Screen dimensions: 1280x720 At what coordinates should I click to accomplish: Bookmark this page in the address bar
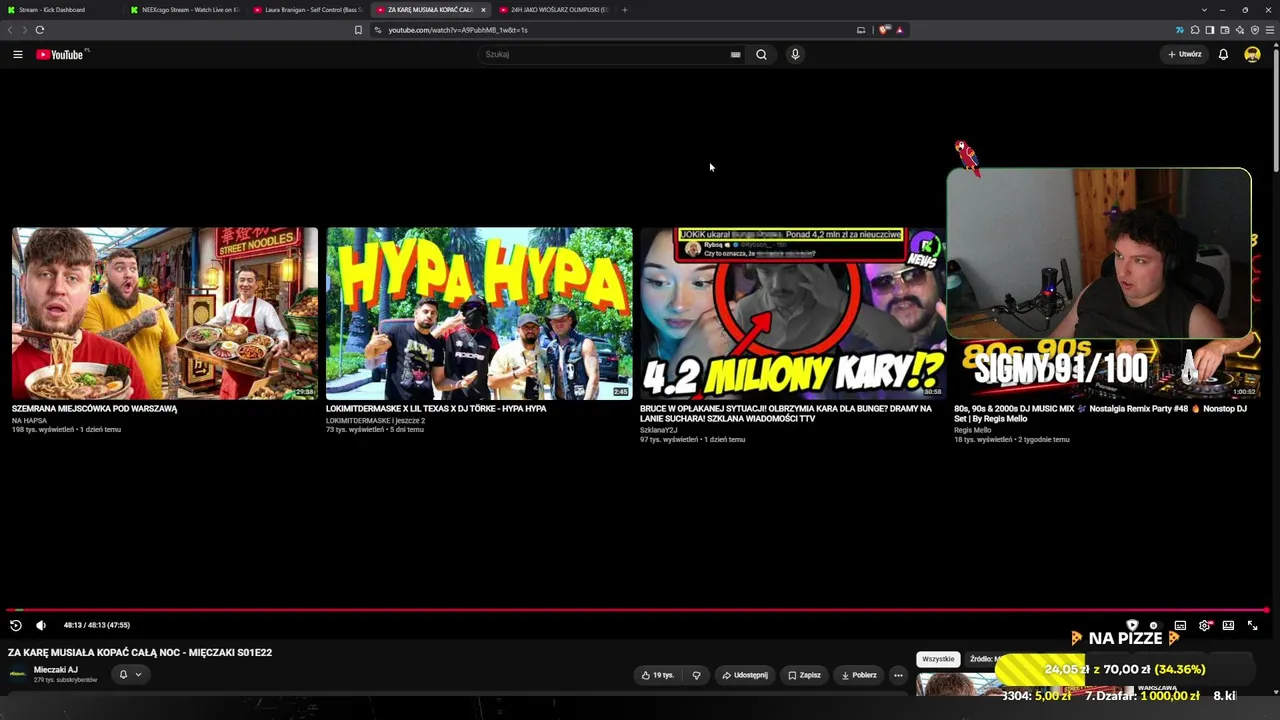pos(358,30)
